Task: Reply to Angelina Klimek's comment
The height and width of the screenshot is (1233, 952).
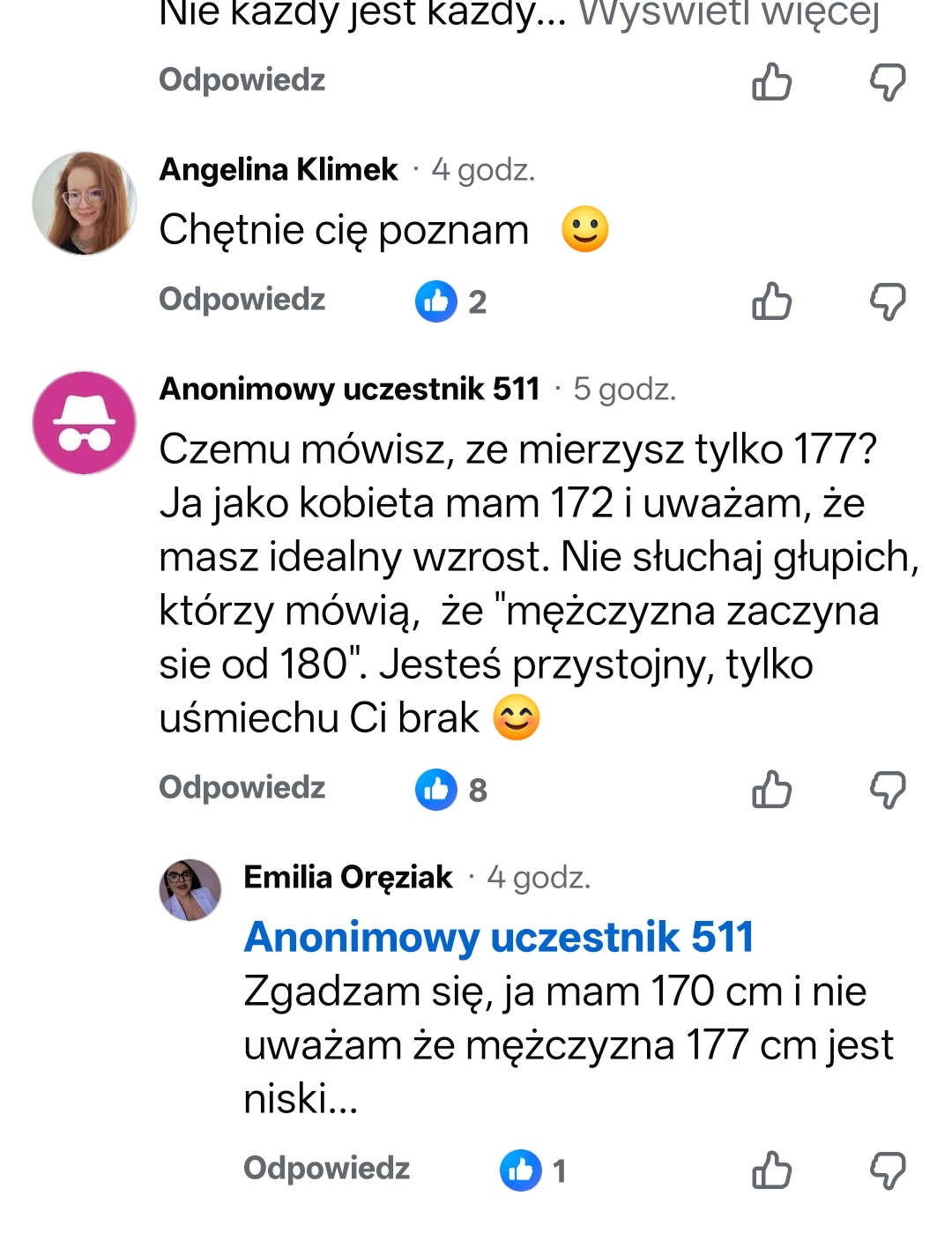Action: coord(242,300)
